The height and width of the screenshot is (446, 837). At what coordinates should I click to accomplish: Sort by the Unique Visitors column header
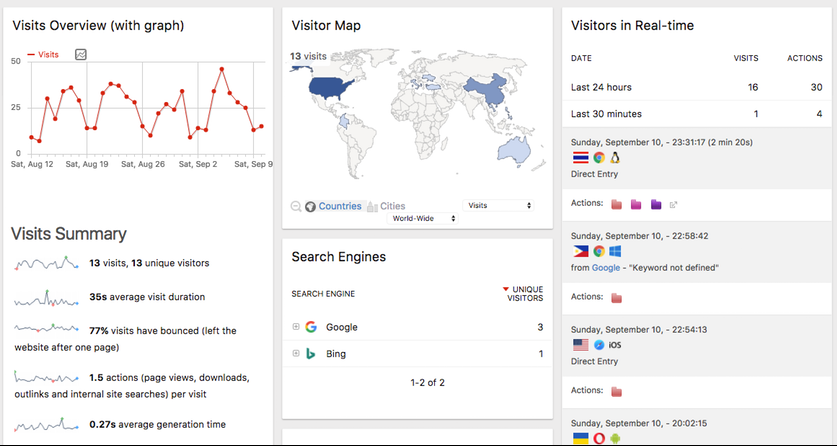coord(525,293)
